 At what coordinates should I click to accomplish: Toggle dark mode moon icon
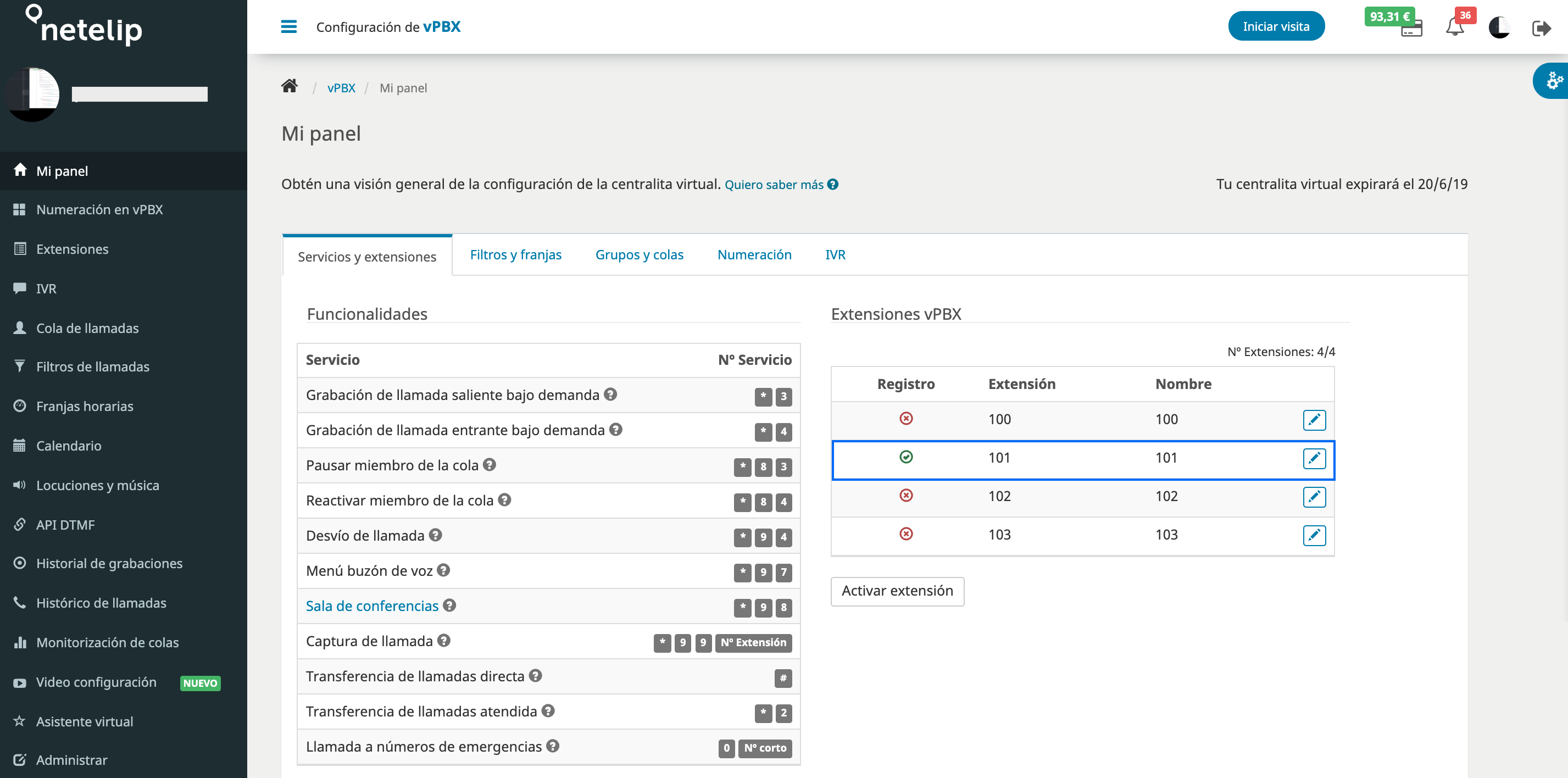[1498, 28]
